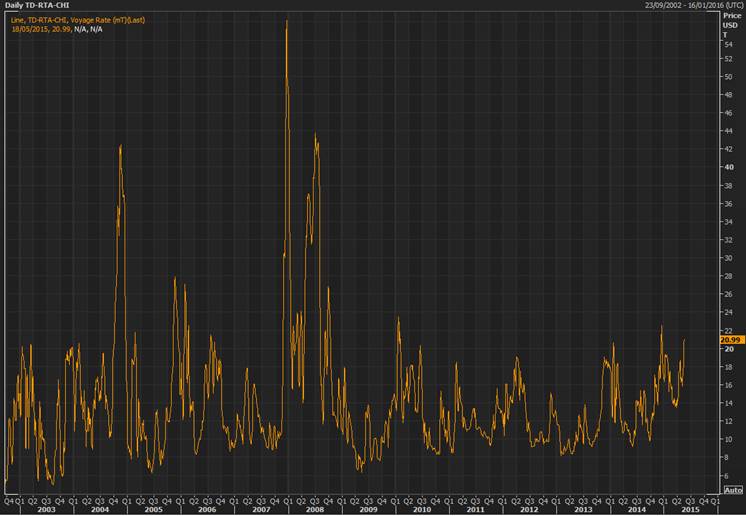Viewport: 746px width, 516px height.
Task: Pick the 2007 year label
Action: tap(260, 510)
